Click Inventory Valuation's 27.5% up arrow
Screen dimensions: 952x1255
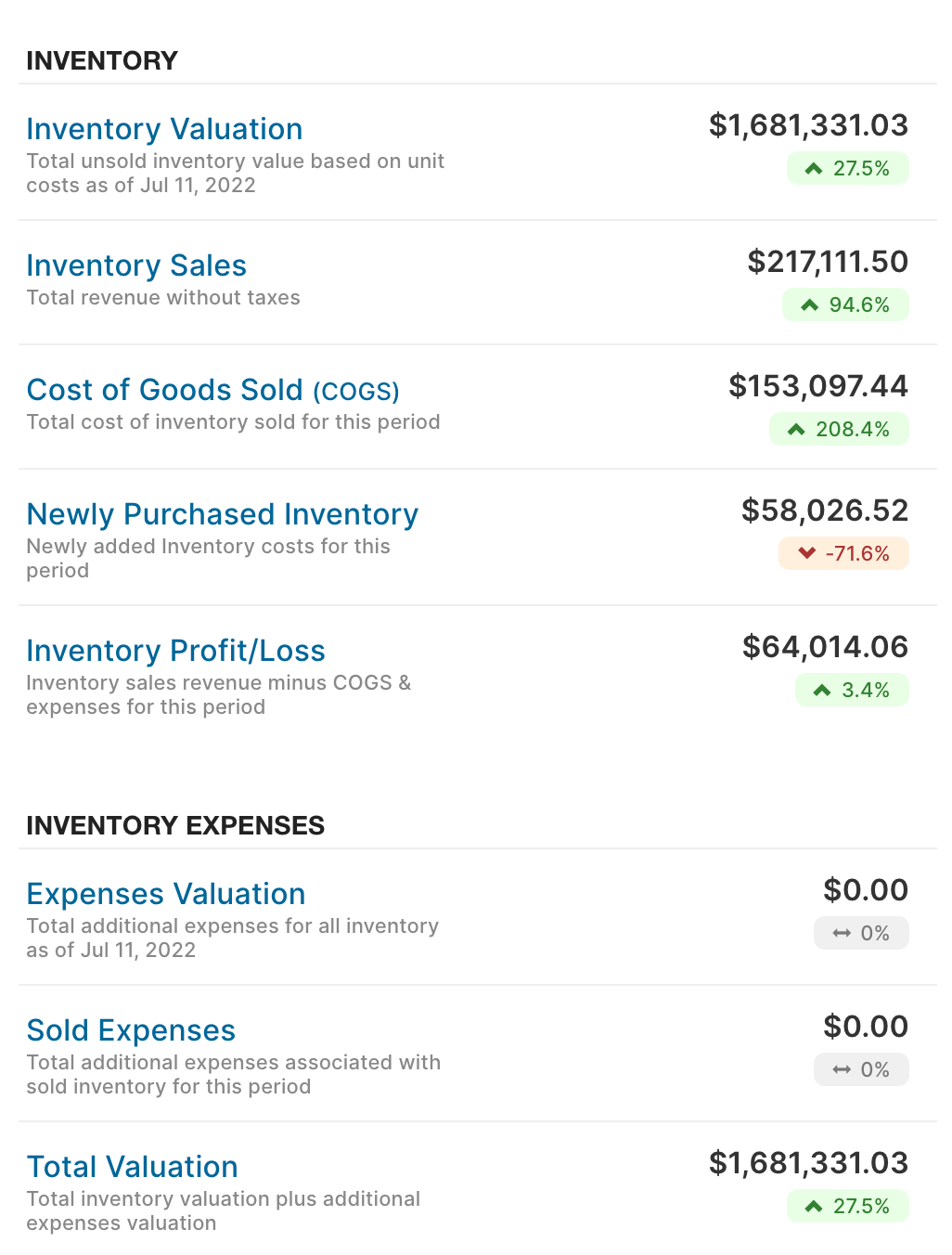tap(814, 169)
